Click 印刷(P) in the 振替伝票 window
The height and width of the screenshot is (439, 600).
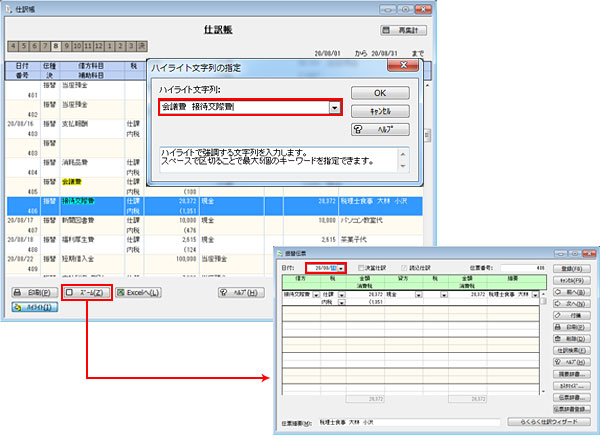572,327
